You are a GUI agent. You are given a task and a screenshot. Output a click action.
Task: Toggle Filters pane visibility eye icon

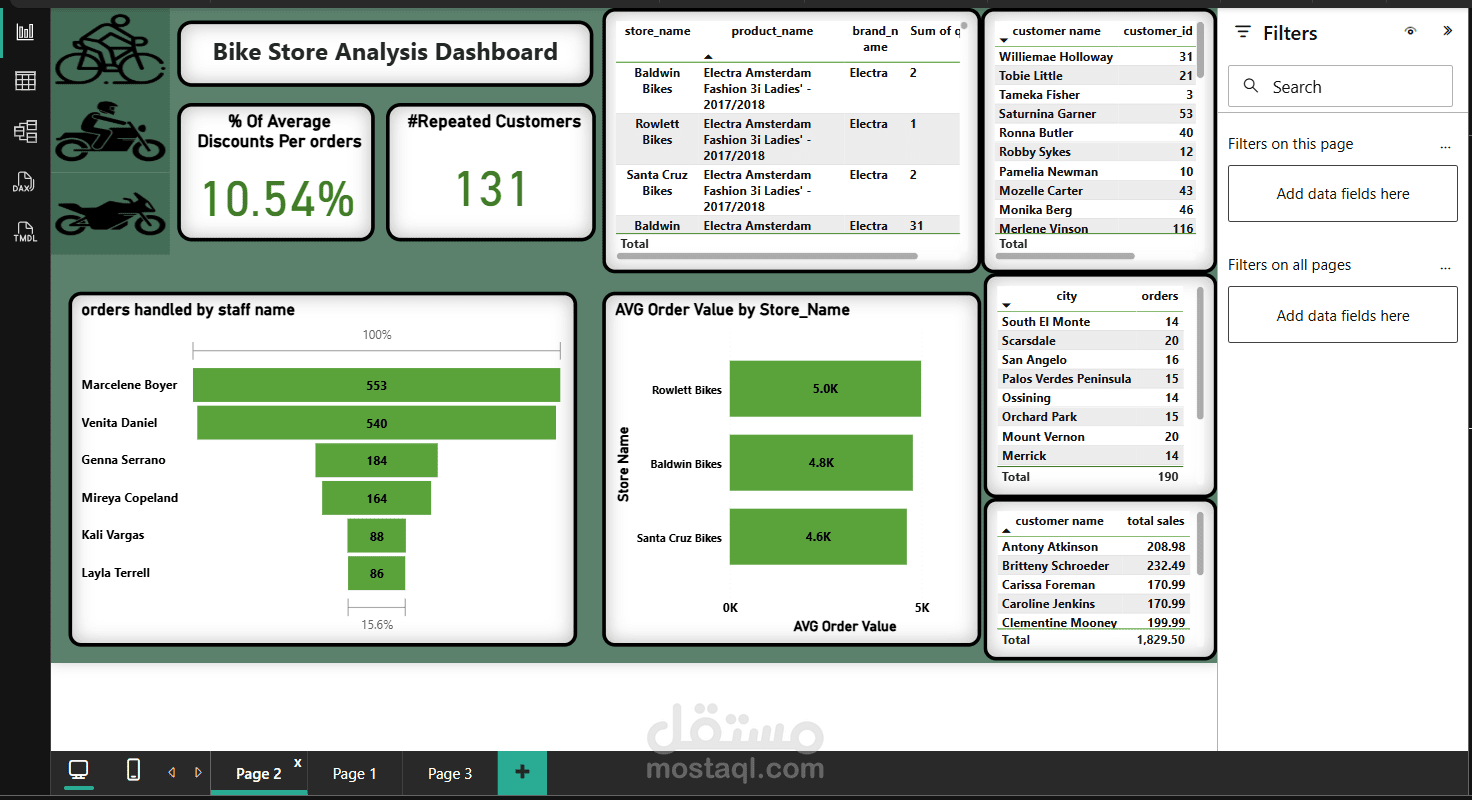point(1410,31)
